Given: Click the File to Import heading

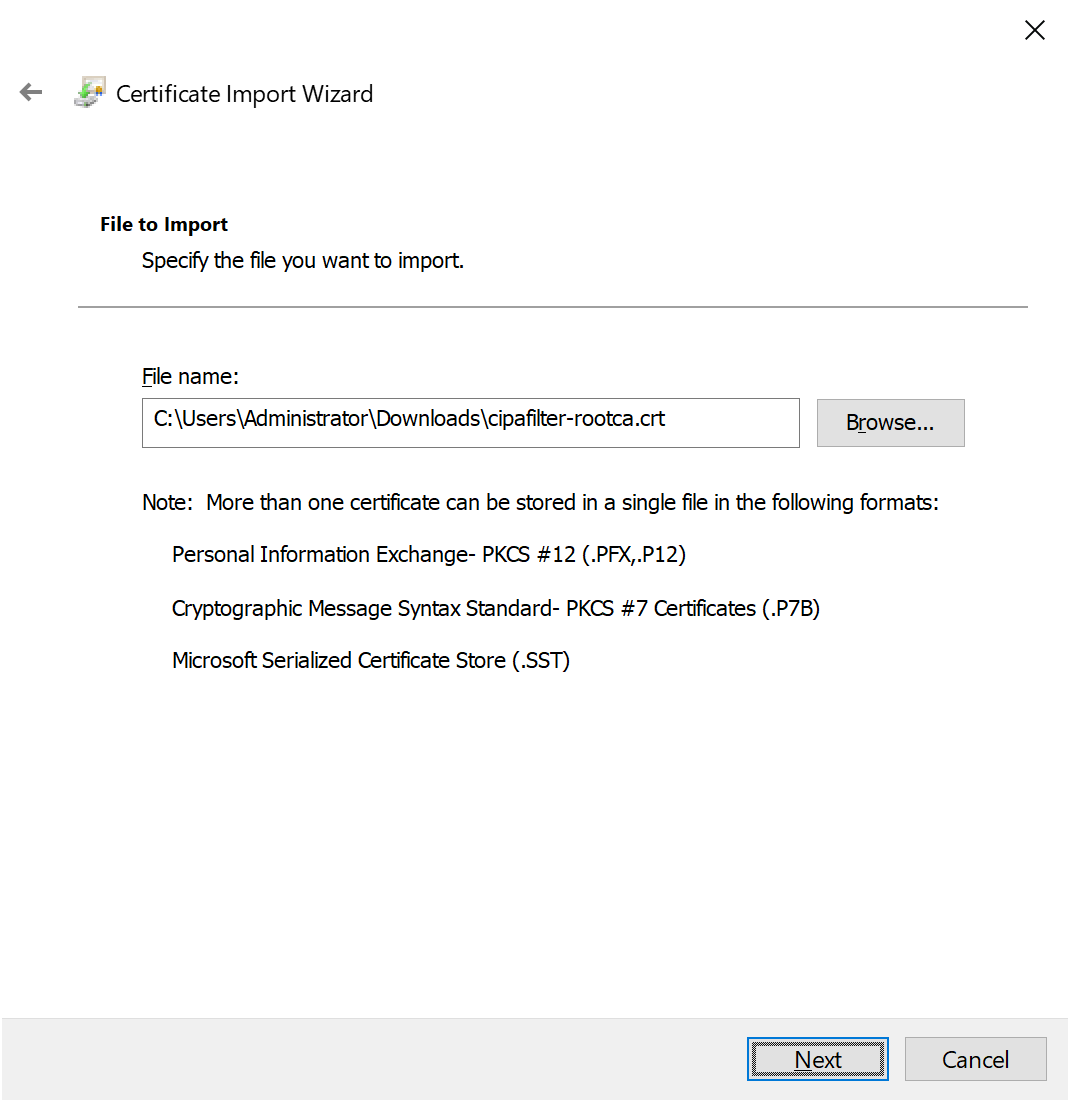Looking at the screenshot, I should [x=163, y=224].
